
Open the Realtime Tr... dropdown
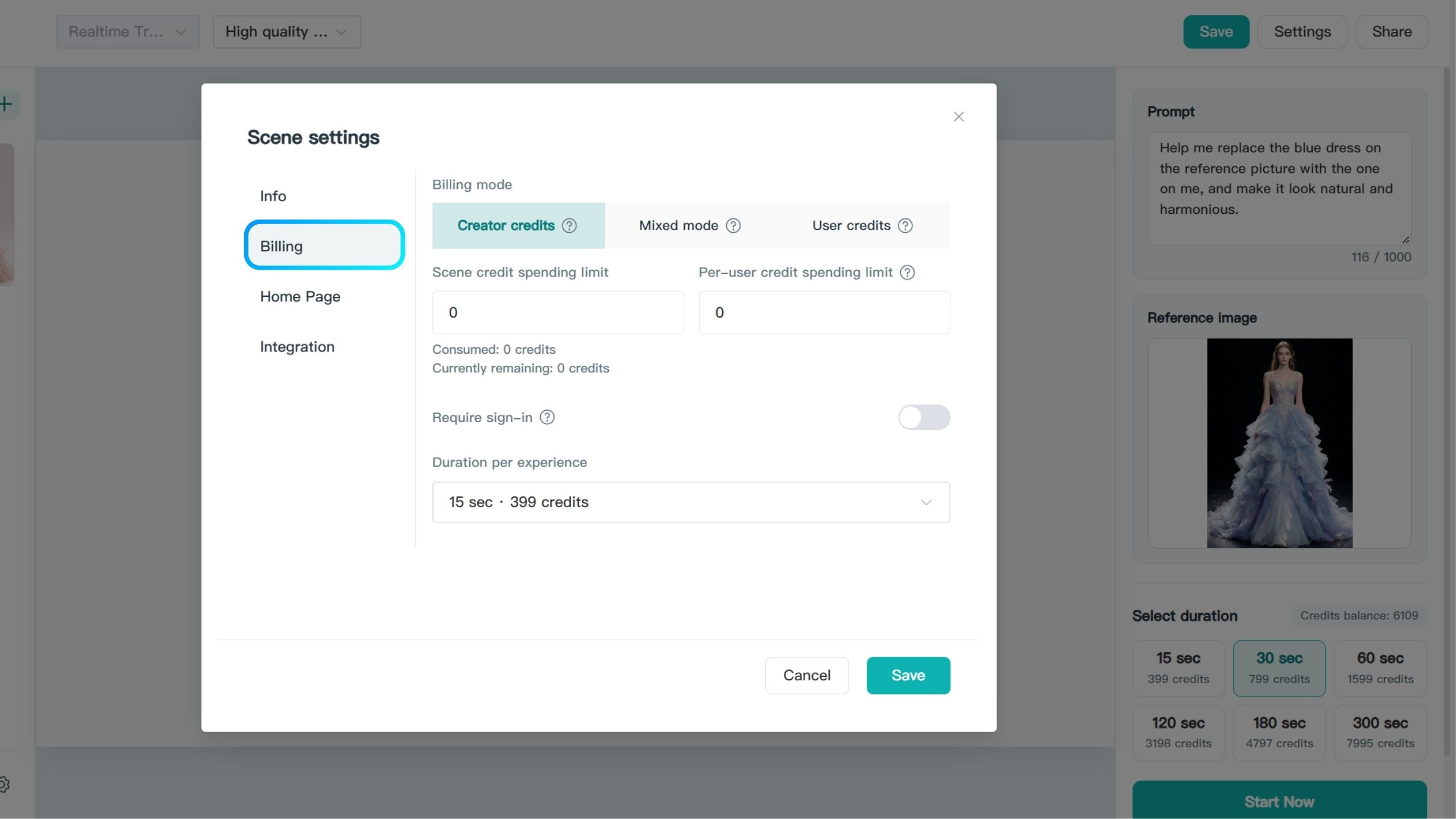click(128, 32)
